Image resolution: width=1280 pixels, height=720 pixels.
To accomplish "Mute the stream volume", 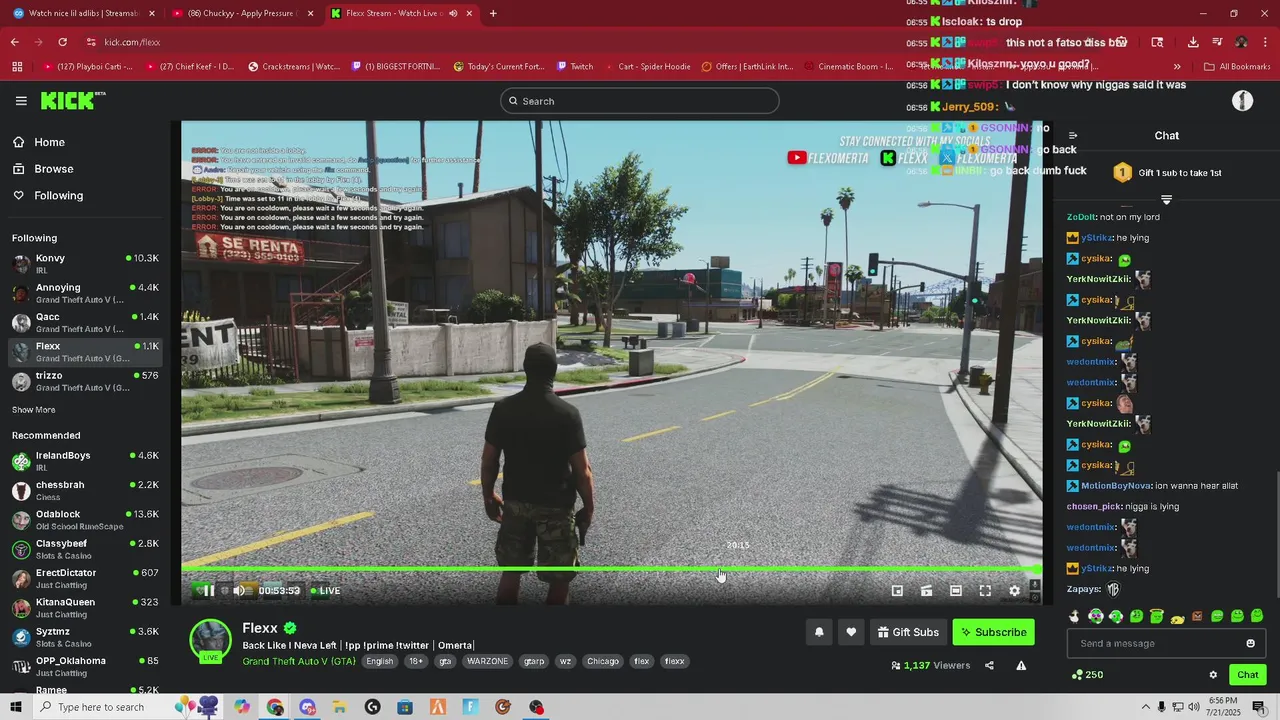I will click(239, 591).
